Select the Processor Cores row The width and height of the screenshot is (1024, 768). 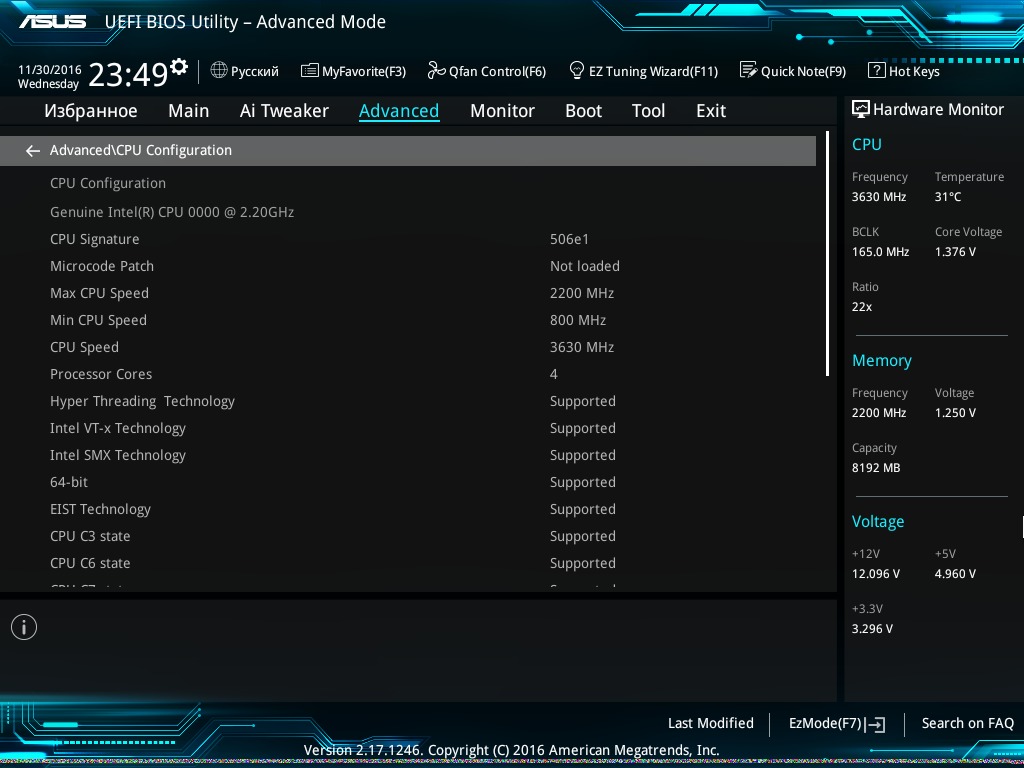point(408,374)
